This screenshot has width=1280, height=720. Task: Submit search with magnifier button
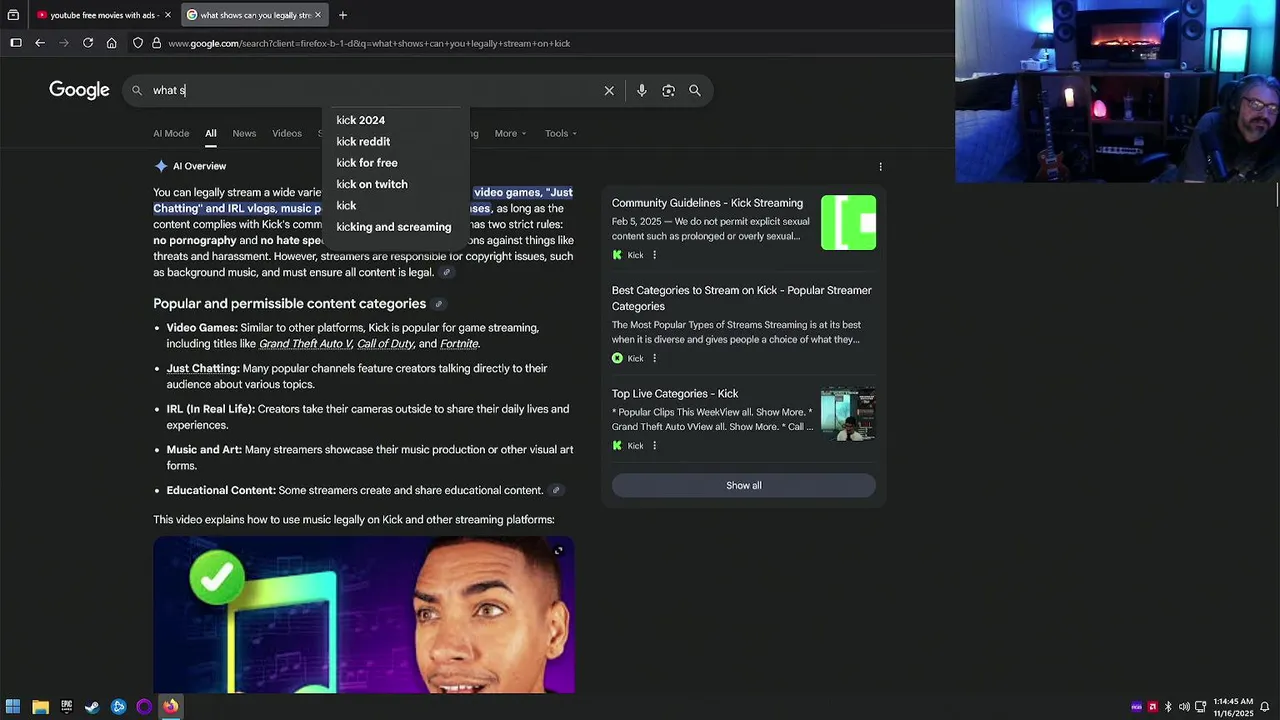695,90
